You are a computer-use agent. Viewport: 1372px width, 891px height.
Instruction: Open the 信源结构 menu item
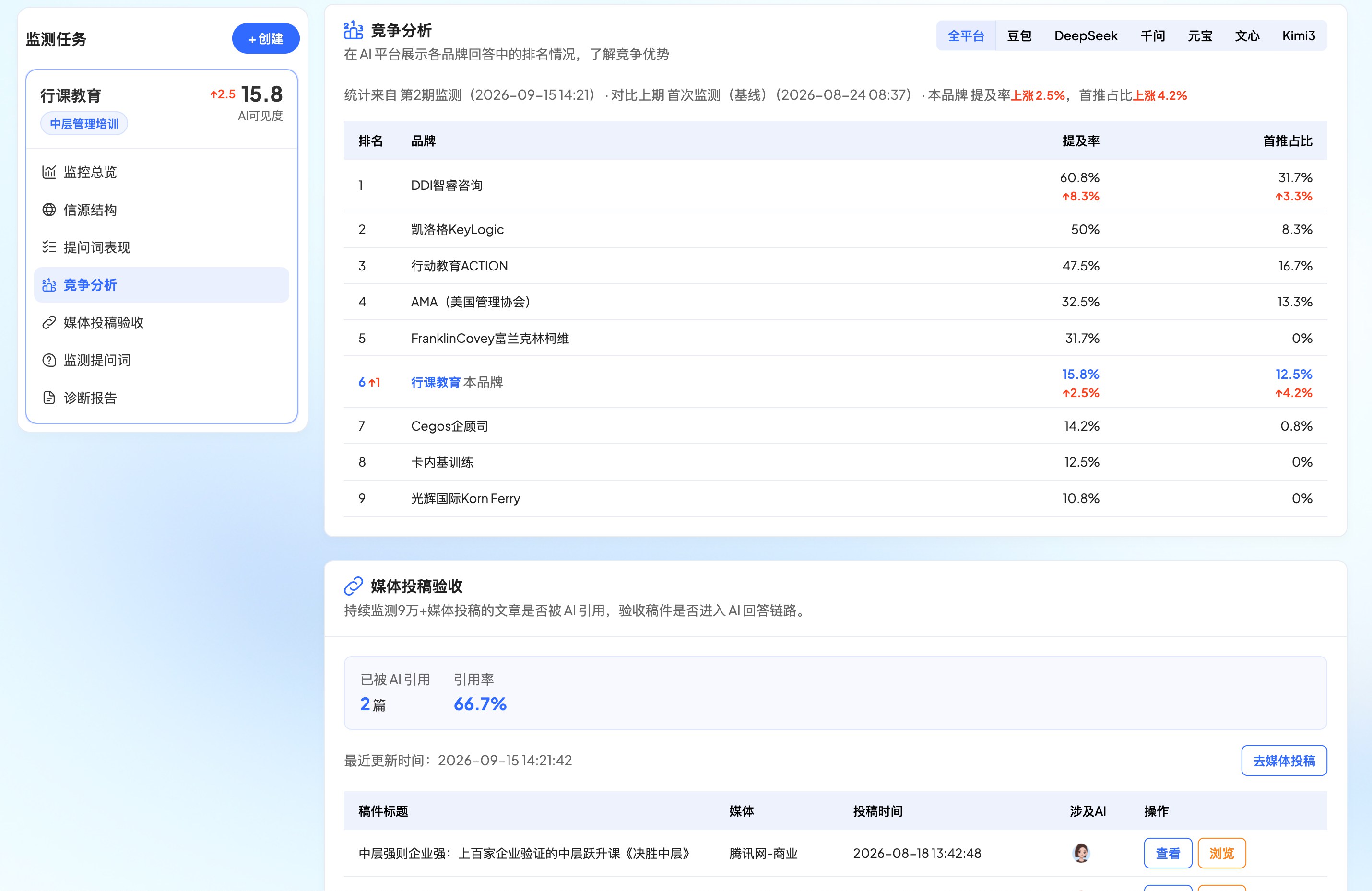click(161, 209)
